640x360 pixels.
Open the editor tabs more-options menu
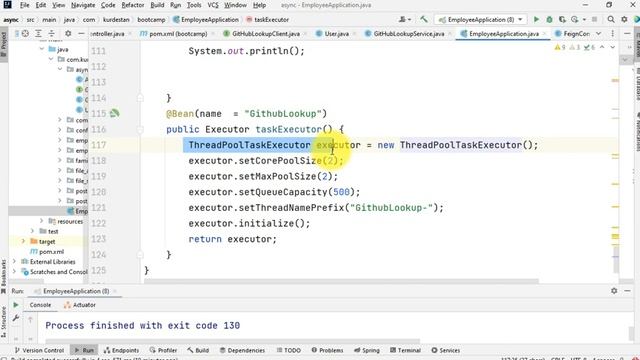pyautogui.click(x=613, y=33)
